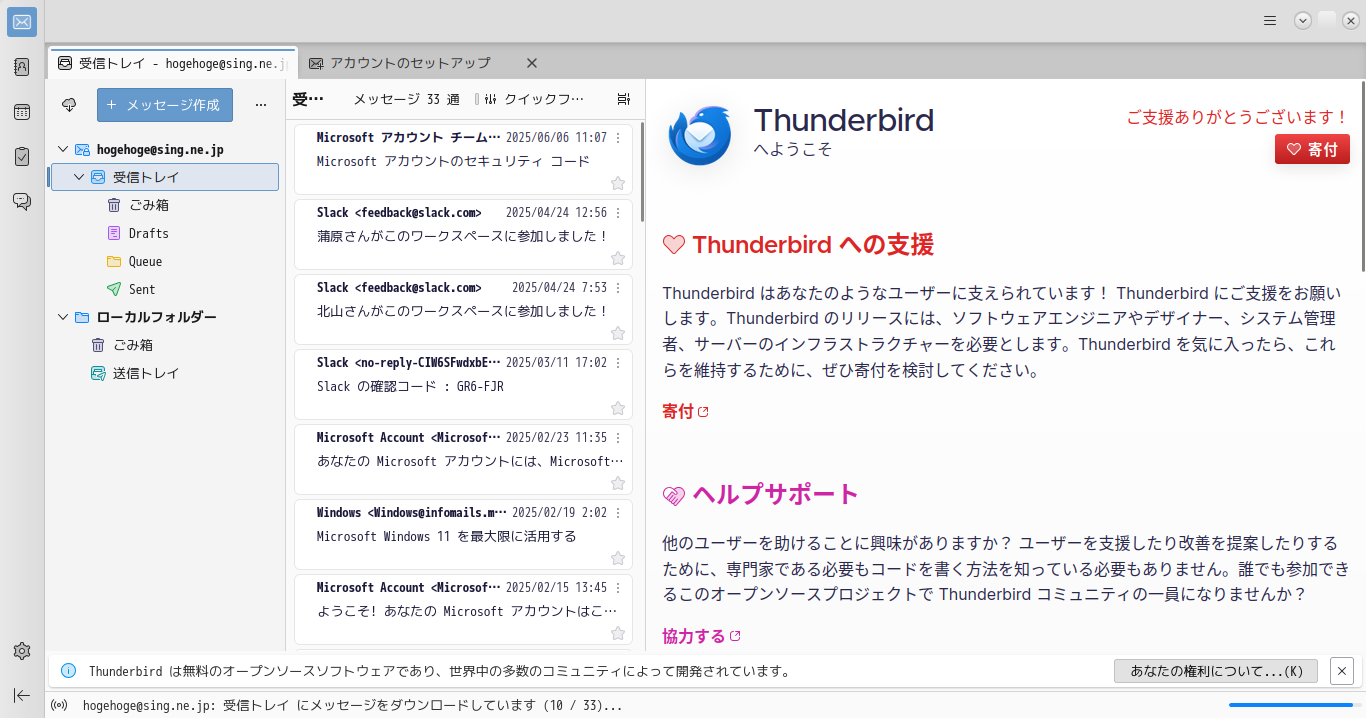
Task: Open options menu for 2025/04/24 12:56 message
Action: [618, 213]
